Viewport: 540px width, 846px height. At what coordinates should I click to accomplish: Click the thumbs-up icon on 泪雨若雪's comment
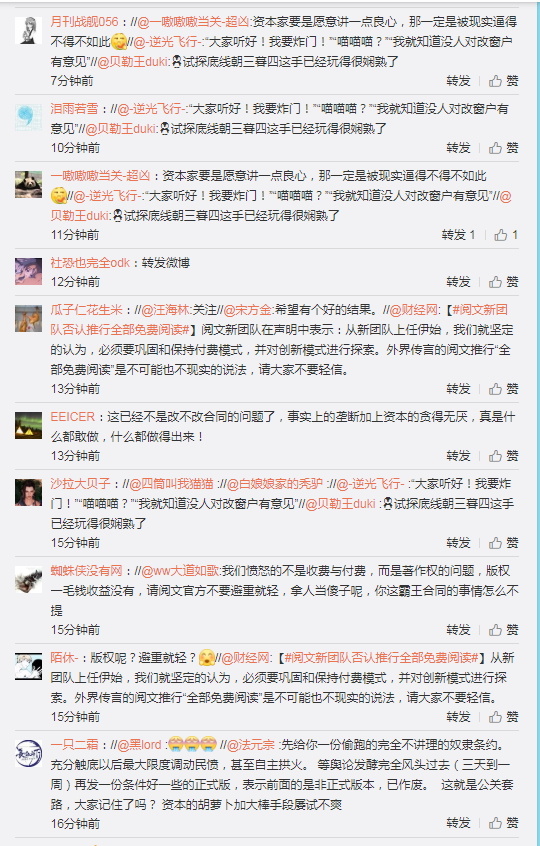pos(504,148)
